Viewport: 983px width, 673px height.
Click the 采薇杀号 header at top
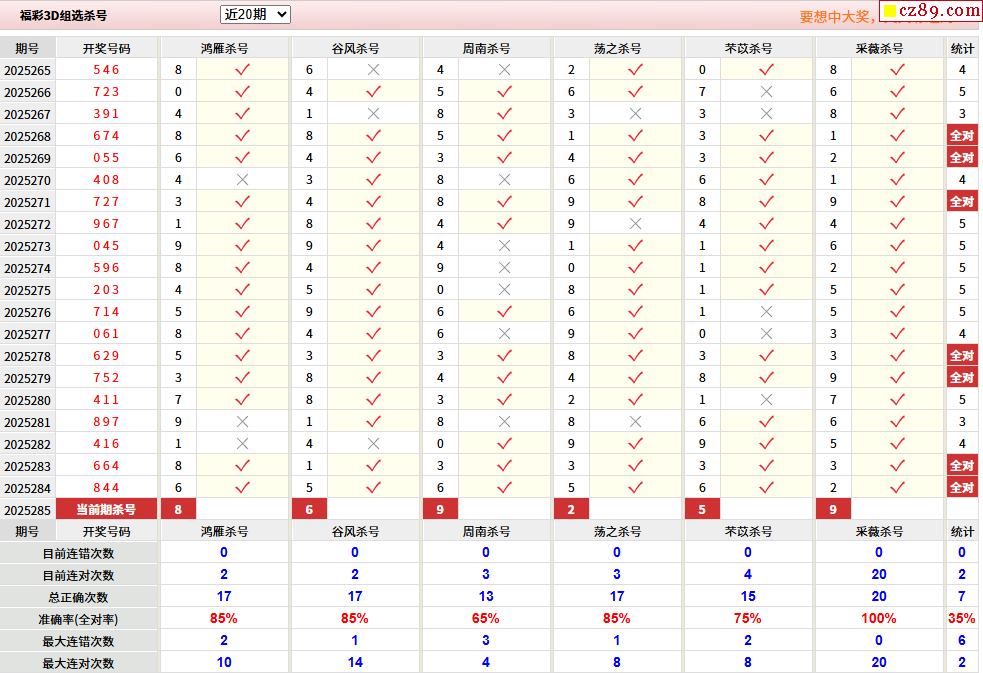pos(880,48)
